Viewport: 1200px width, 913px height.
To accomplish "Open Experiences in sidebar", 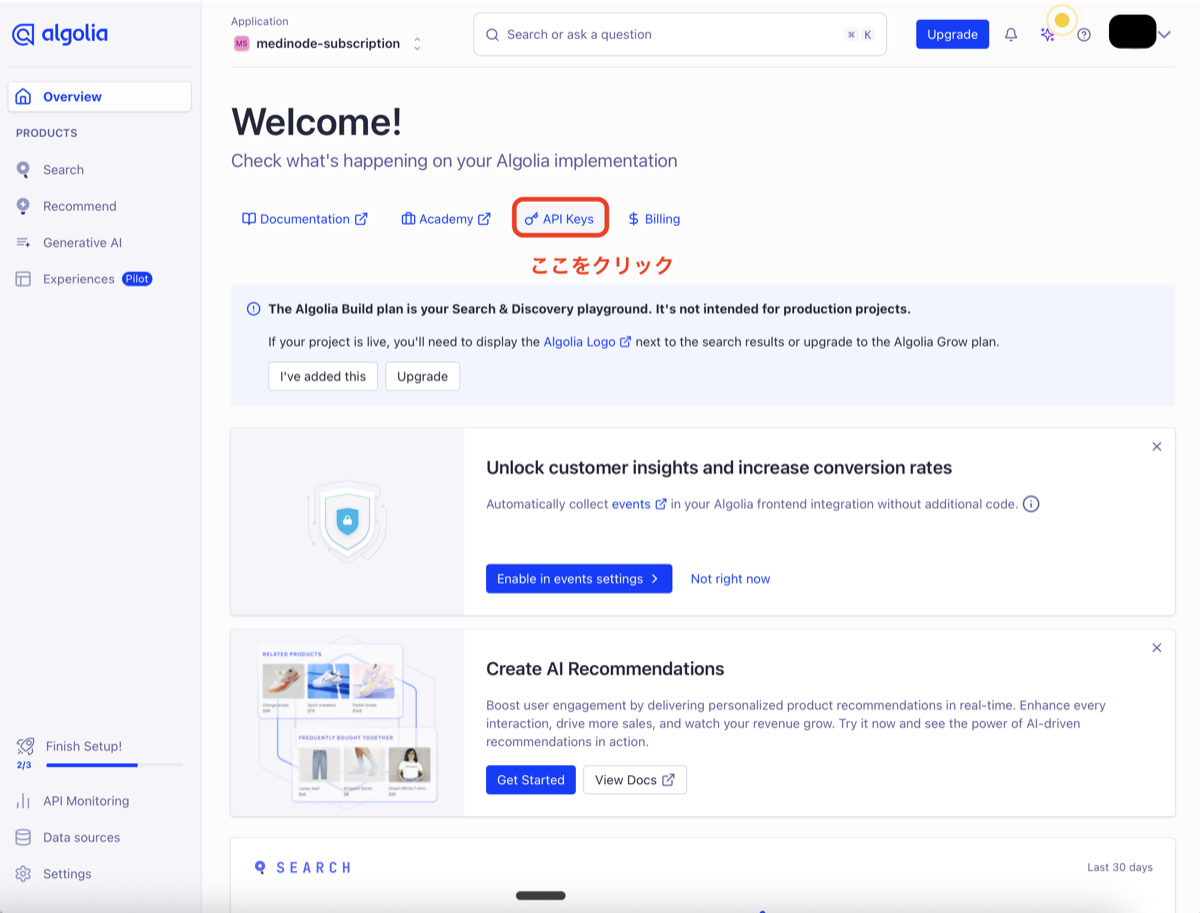I will click(x=78, y=279).
